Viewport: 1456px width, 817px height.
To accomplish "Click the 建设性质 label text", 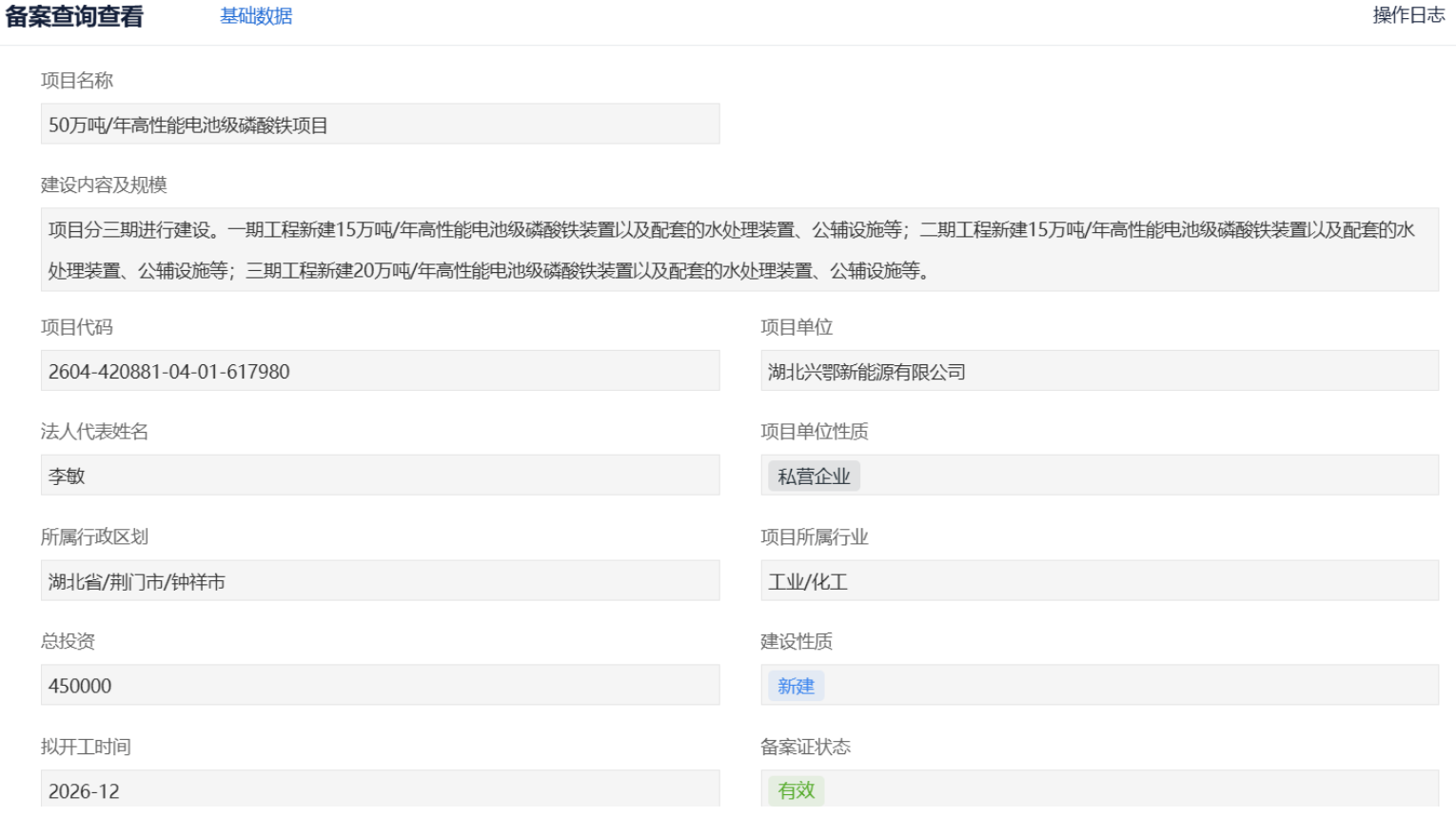I will 796,642.
